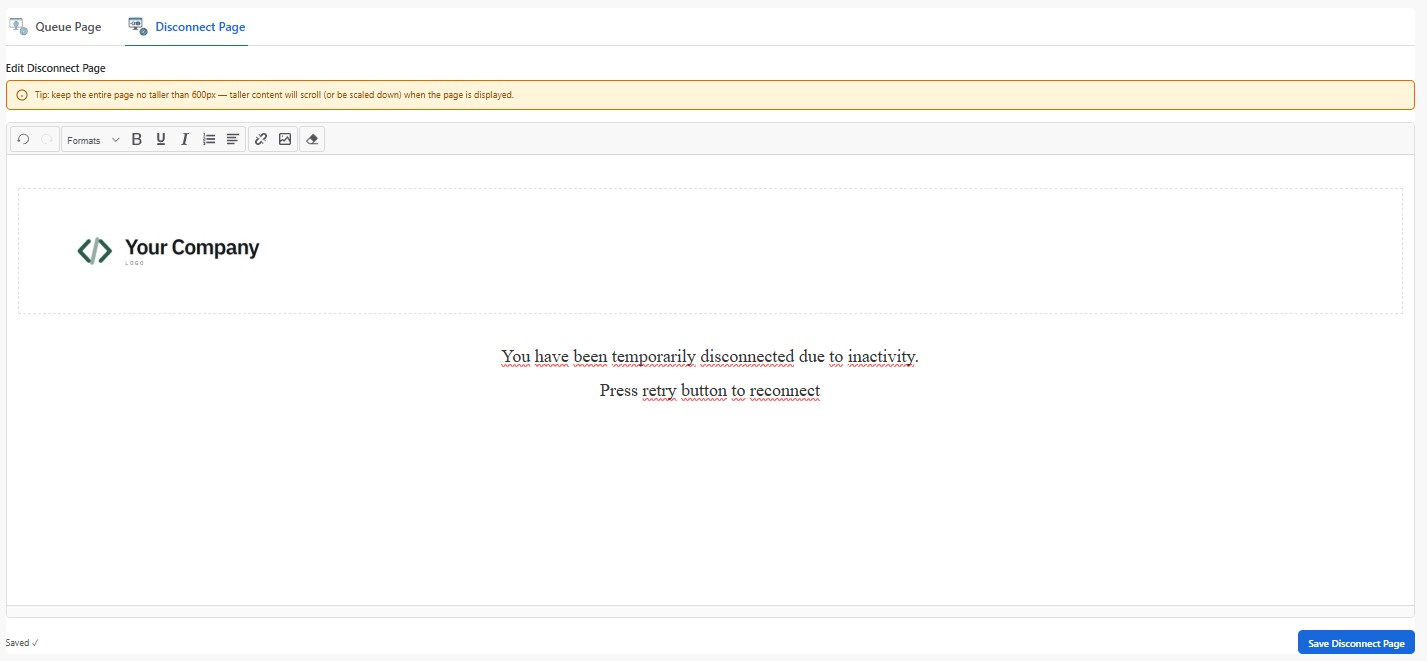The image size is (1427, 661).
Task: Select the Disconnect Page tab
Action: 187,27
